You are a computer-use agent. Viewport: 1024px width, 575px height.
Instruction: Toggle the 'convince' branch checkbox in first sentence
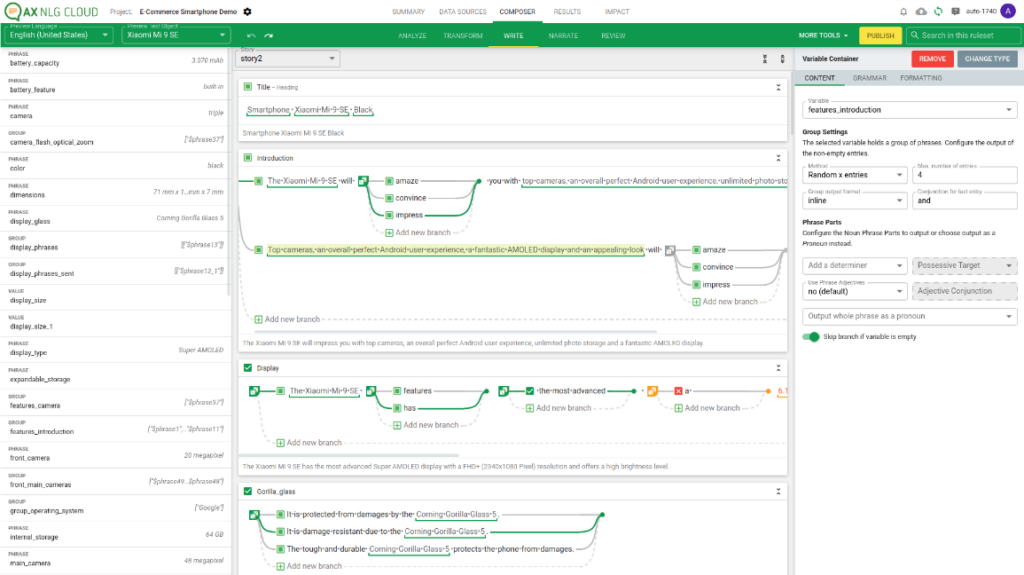point(389,198)
